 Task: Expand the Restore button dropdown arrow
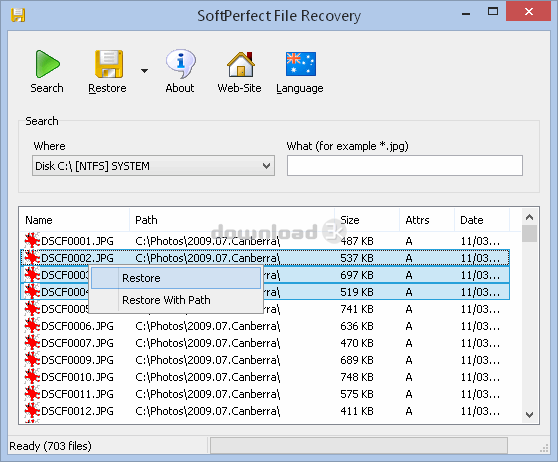point(144,71)
